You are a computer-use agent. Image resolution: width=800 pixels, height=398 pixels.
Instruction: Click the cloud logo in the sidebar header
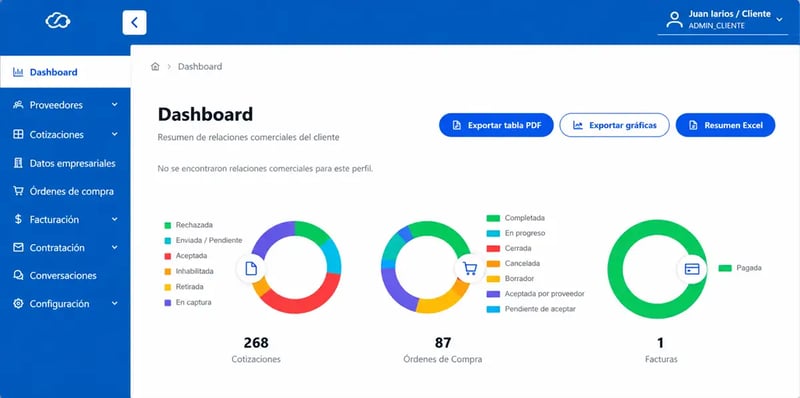click(x=58, y=21)
